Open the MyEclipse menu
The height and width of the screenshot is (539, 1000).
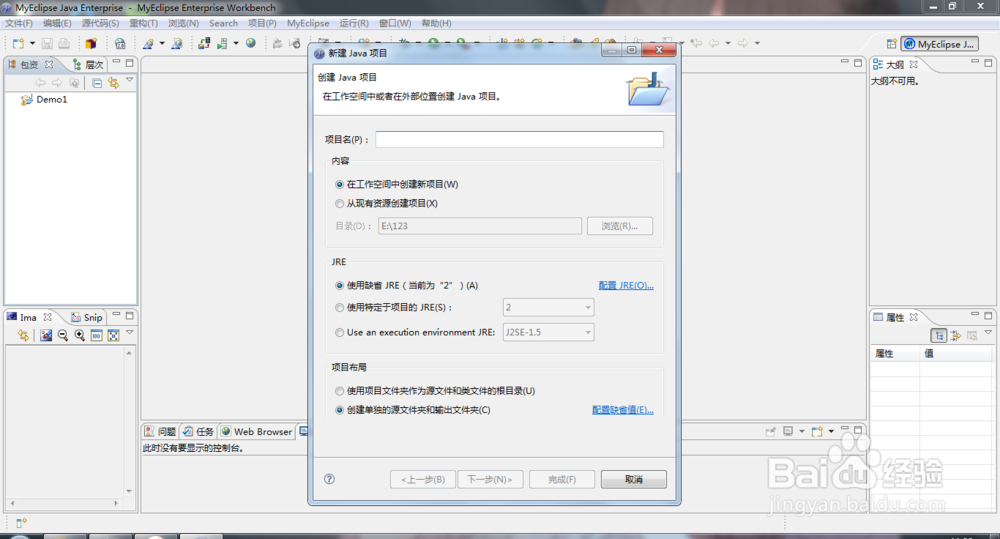click(x=308, y=23)
